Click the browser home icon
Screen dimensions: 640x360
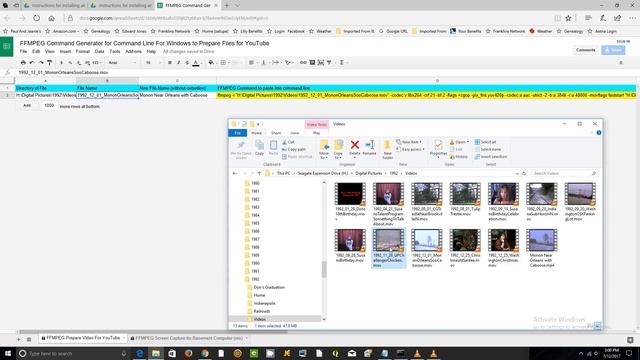(51, 18)
